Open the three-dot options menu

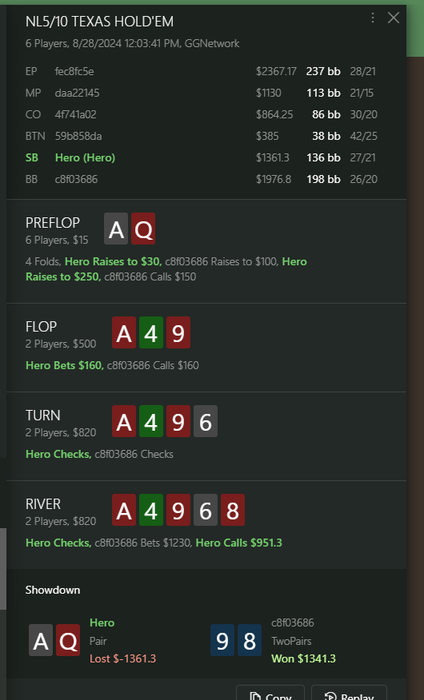coord(372,18)
